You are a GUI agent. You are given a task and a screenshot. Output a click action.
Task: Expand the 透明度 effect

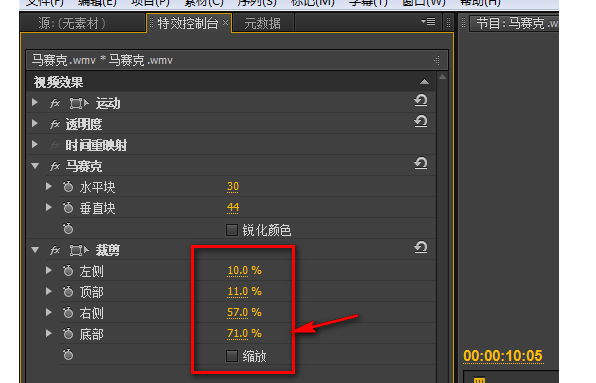[35, 123]
